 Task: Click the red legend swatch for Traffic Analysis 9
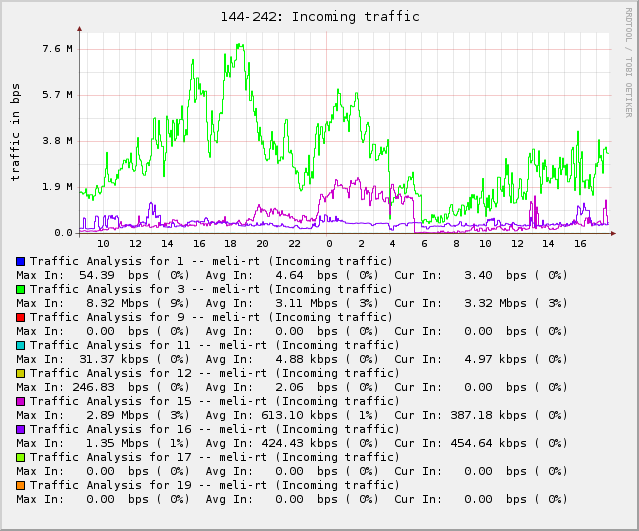click(x=20, y=317)
